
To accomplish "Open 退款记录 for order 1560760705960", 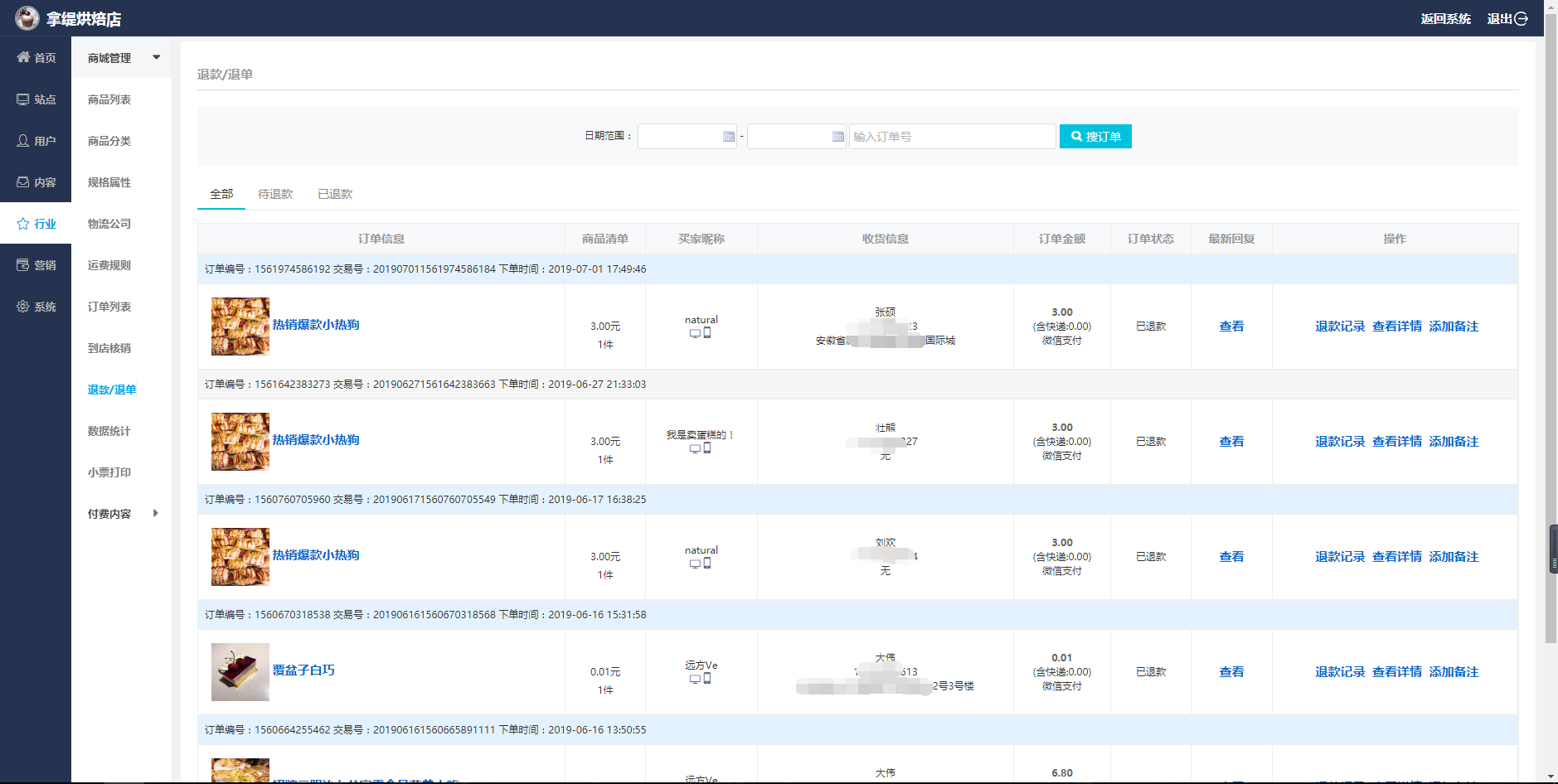I will 1340,556.
